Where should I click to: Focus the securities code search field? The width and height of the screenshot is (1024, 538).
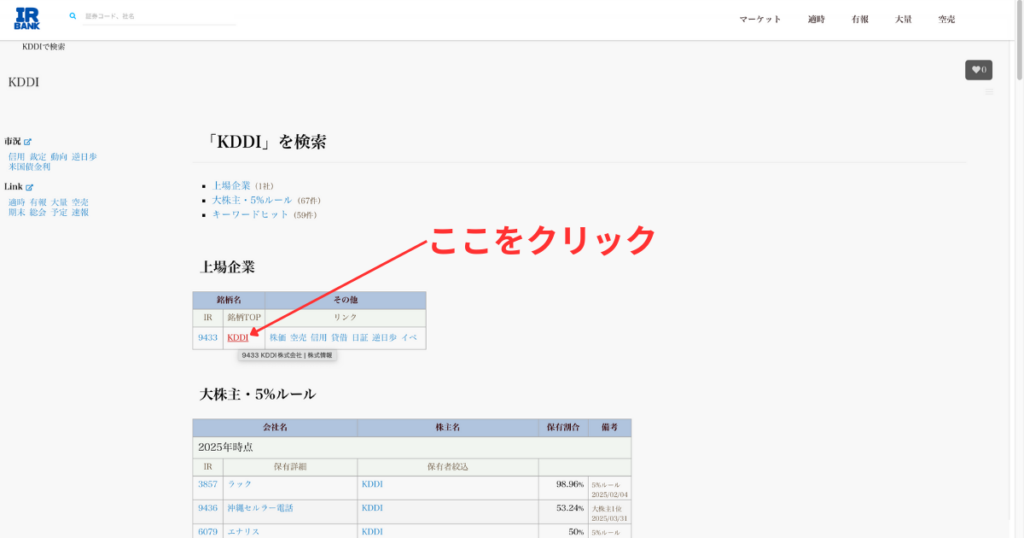coord(159,16)
